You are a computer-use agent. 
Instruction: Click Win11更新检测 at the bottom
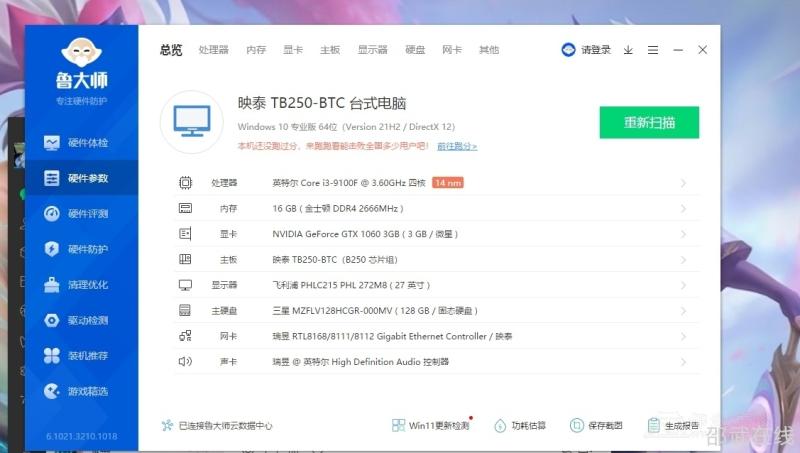(431, 426)
